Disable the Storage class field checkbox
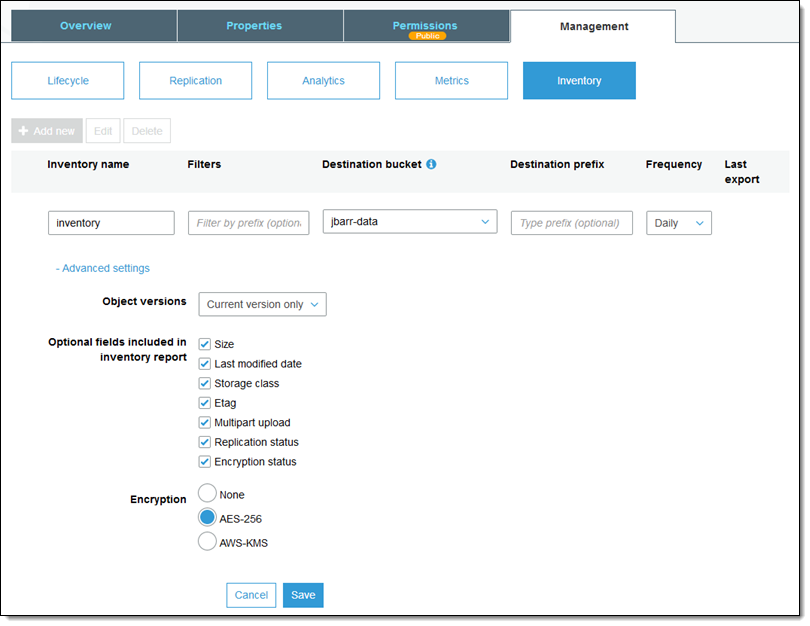The image size is (810, 626). pyautogui.click(x=205, y=383)
